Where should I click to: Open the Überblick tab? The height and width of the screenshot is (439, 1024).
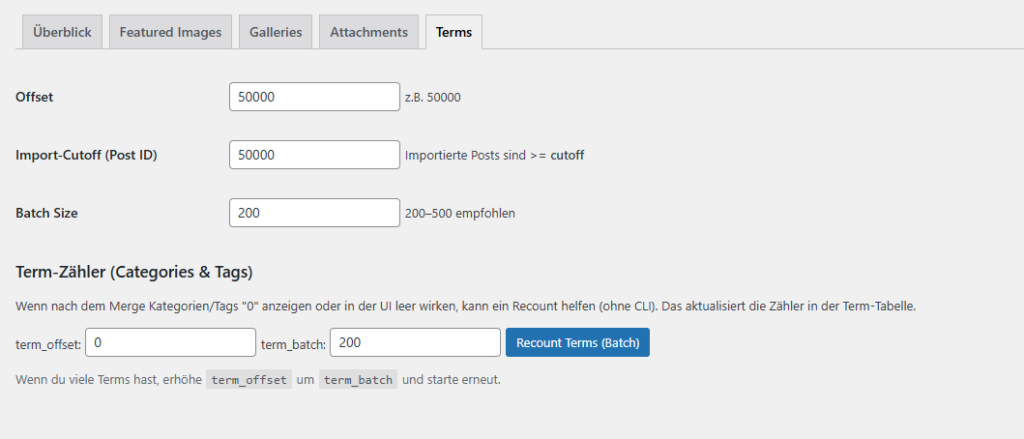(62, 32)
